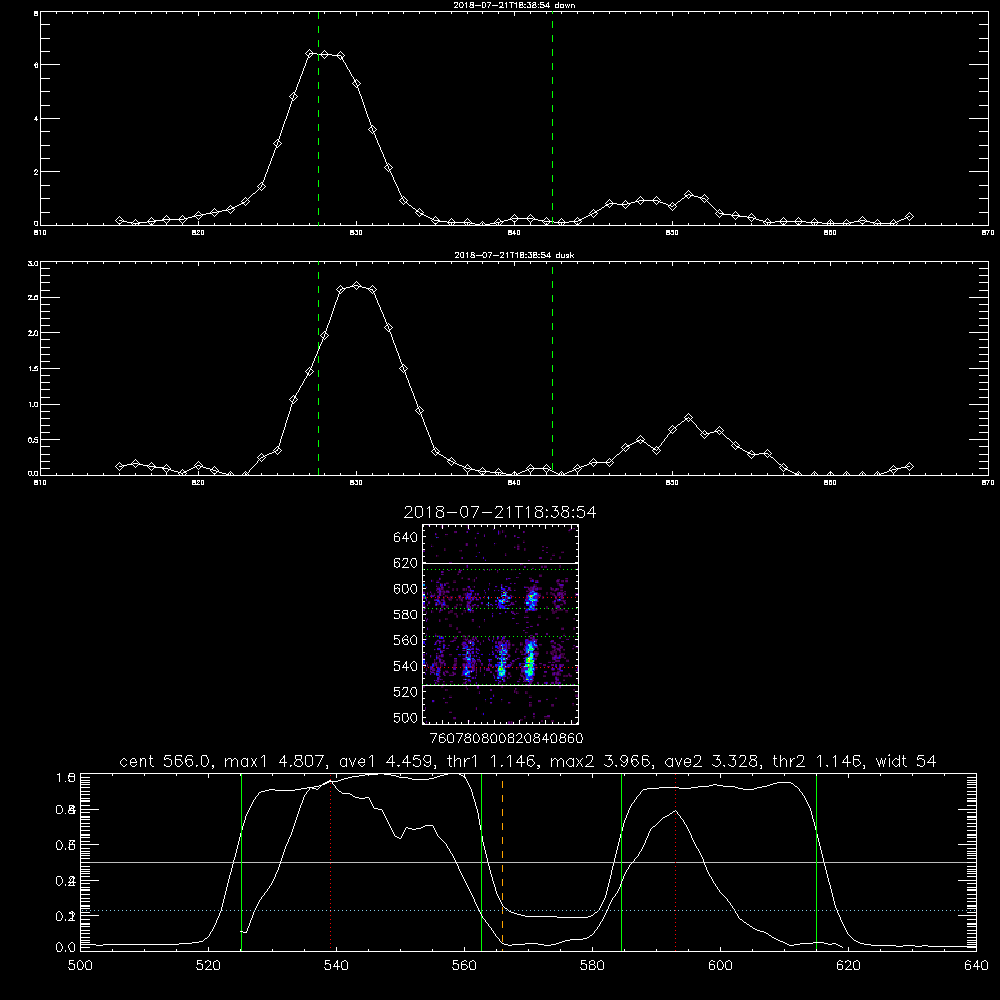Click the bottom plot x-axis label 620
Image resolution: width=1000 pixels, height=1000 pixels.
pyautogui.click(x=848, y=966)
